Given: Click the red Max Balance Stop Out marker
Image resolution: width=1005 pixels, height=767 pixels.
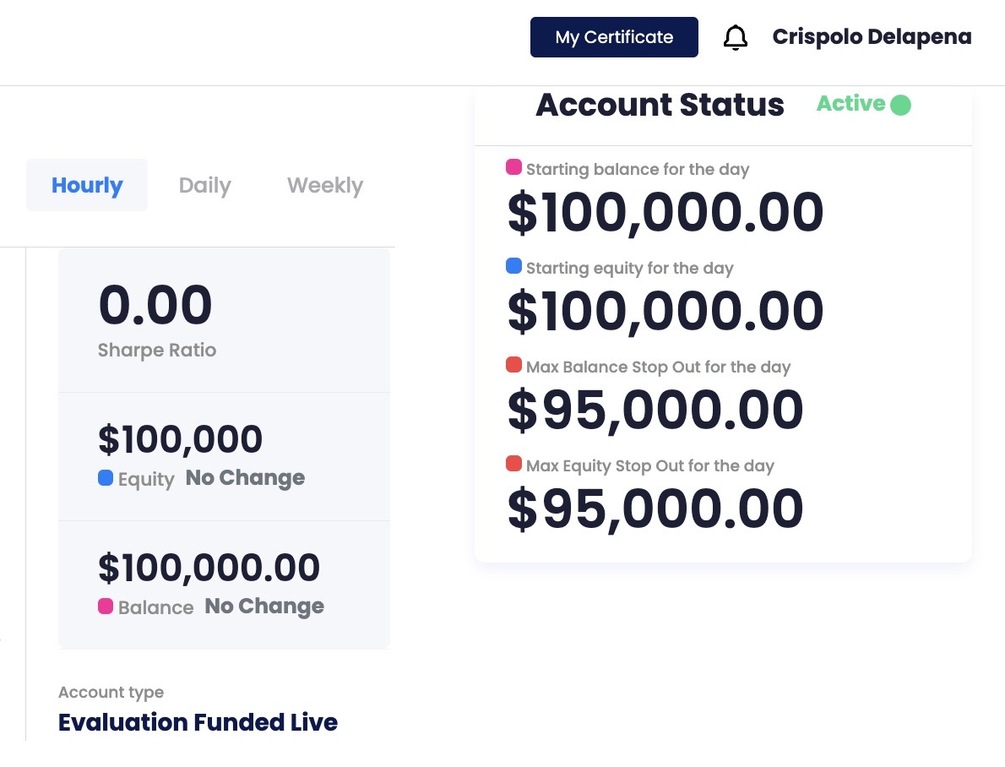Looking at the screenshot, I should click(514, 365).
